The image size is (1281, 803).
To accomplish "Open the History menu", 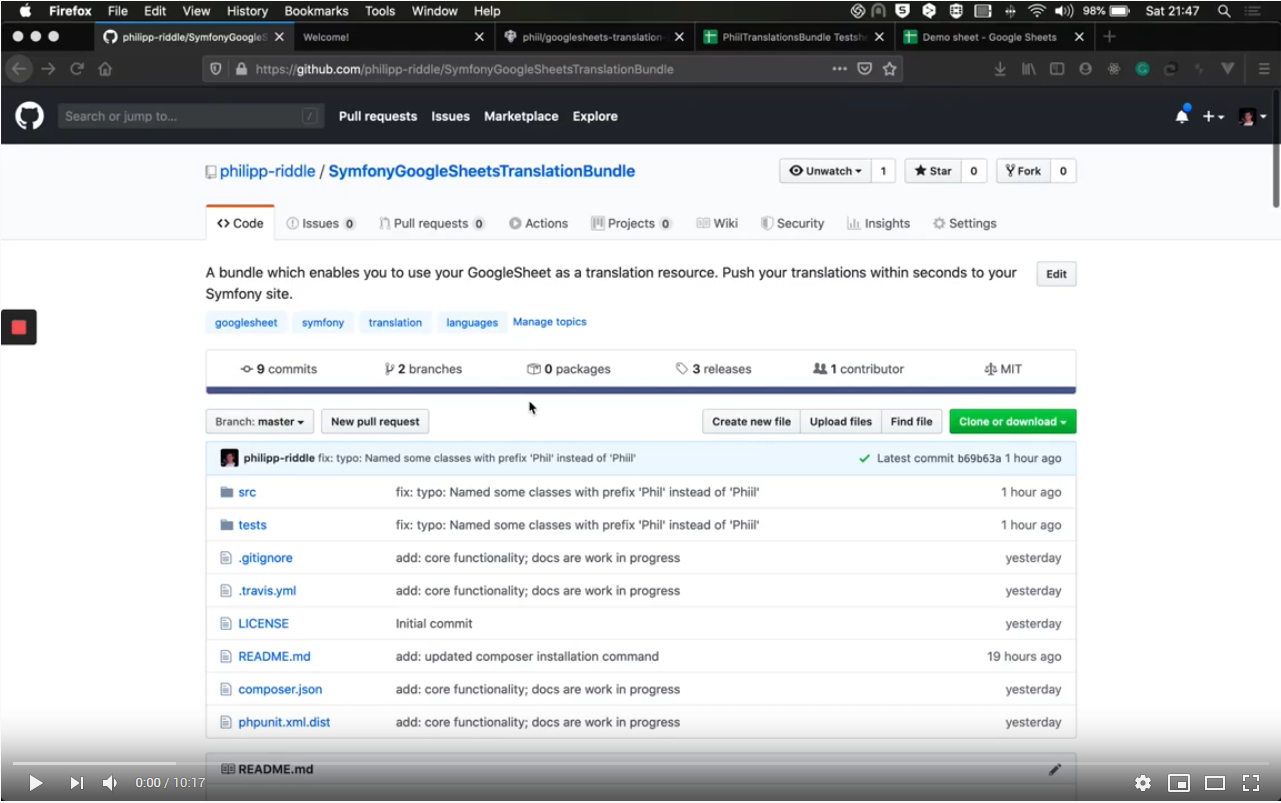I will coord(247,11).
